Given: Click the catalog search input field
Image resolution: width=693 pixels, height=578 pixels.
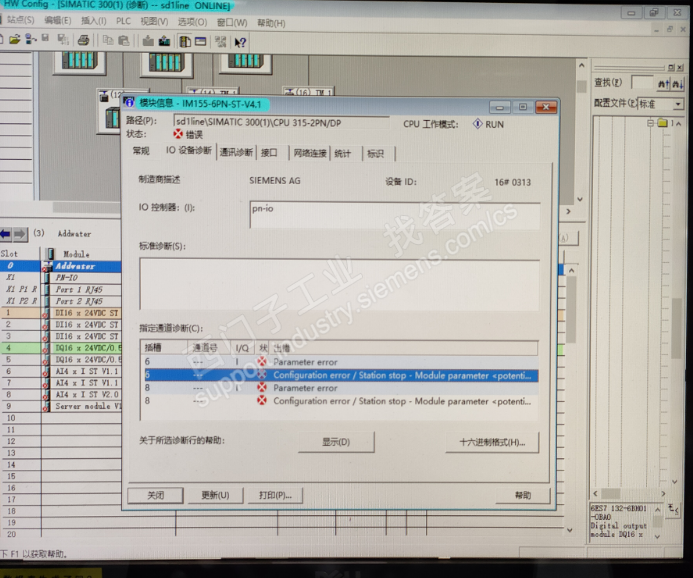Looking at the screenshot, I should 642,83.
